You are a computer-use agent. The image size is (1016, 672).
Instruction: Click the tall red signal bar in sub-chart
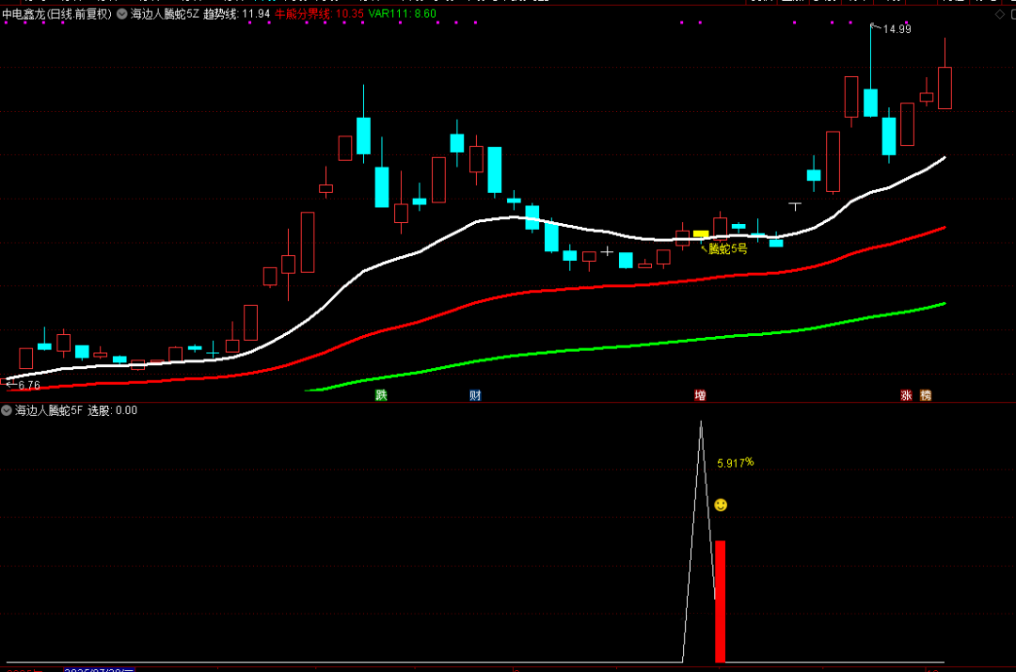[720, 600]
